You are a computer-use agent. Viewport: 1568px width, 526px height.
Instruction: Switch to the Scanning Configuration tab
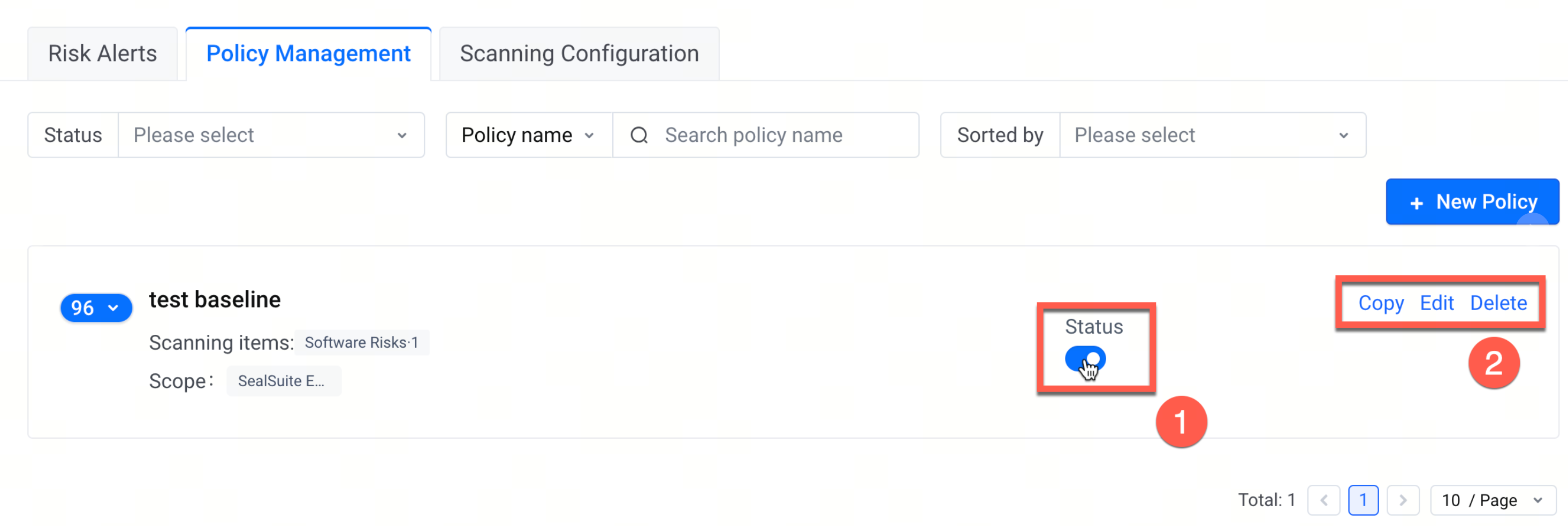pos(579,54)
